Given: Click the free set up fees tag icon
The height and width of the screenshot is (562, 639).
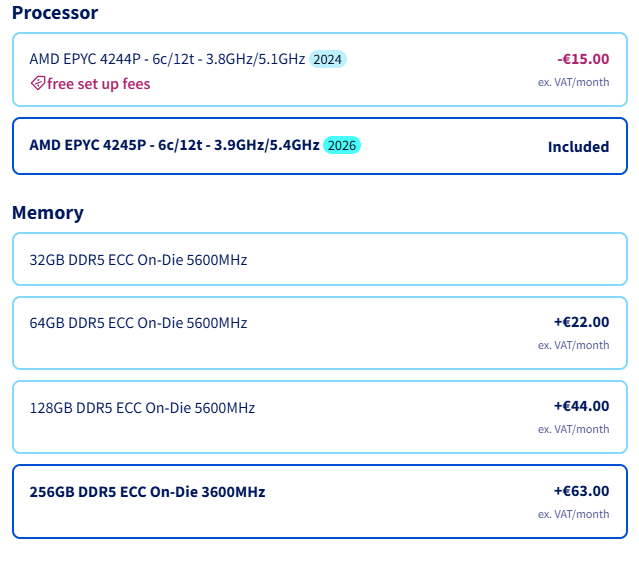Looking at the screenshot, I should point(38,84).
